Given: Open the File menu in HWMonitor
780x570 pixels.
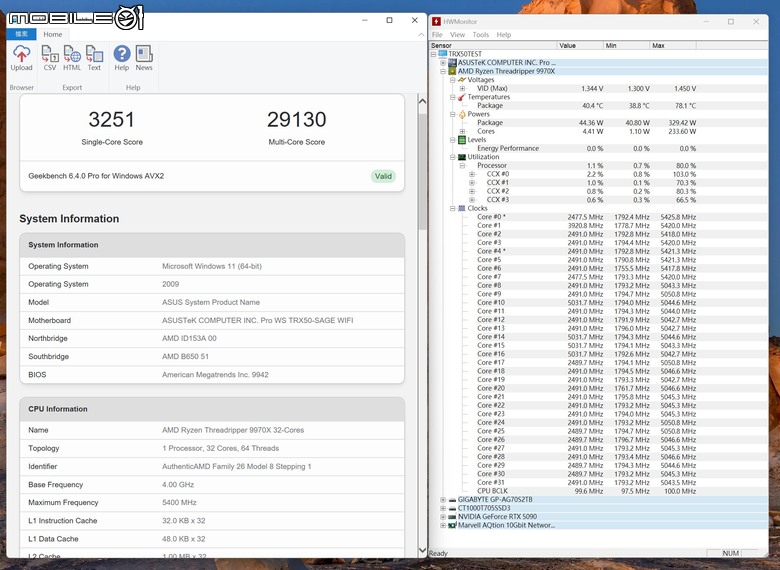Looking at the screenshot, I should (437, 35).
